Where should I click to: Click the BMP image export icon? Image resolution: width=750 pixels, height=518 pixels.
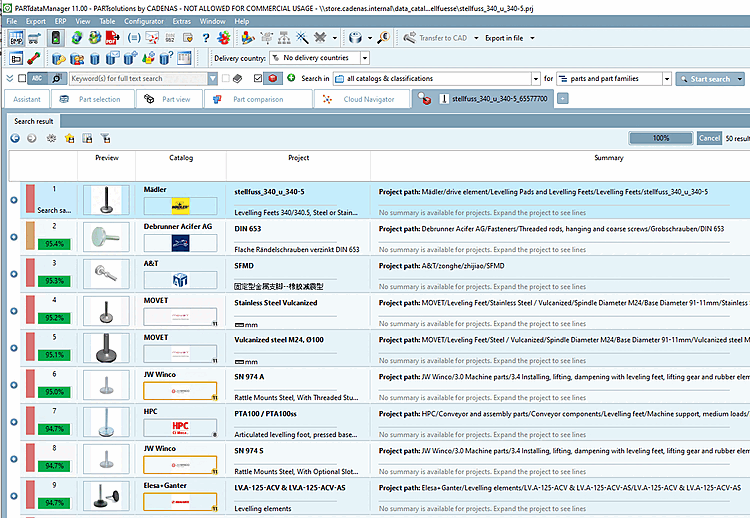click(18, 38)
